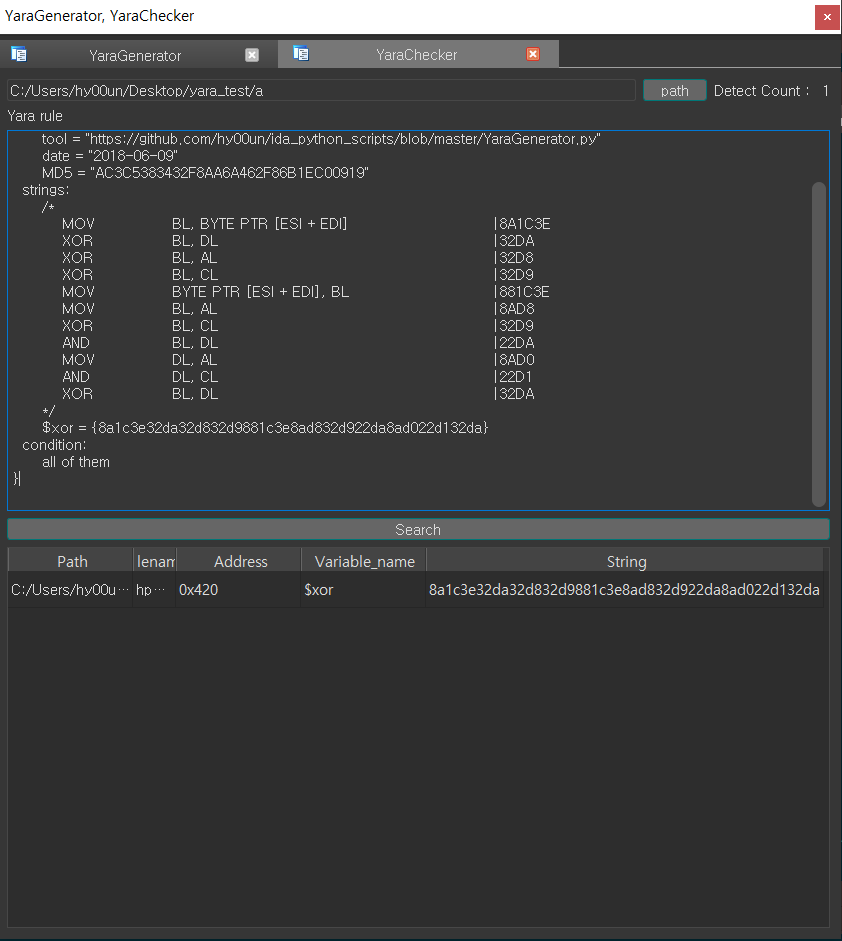Click the hp filename cell in results
The height and width of the screenshot is (941, 842).
pyautogui.click(x=154, y=589)
